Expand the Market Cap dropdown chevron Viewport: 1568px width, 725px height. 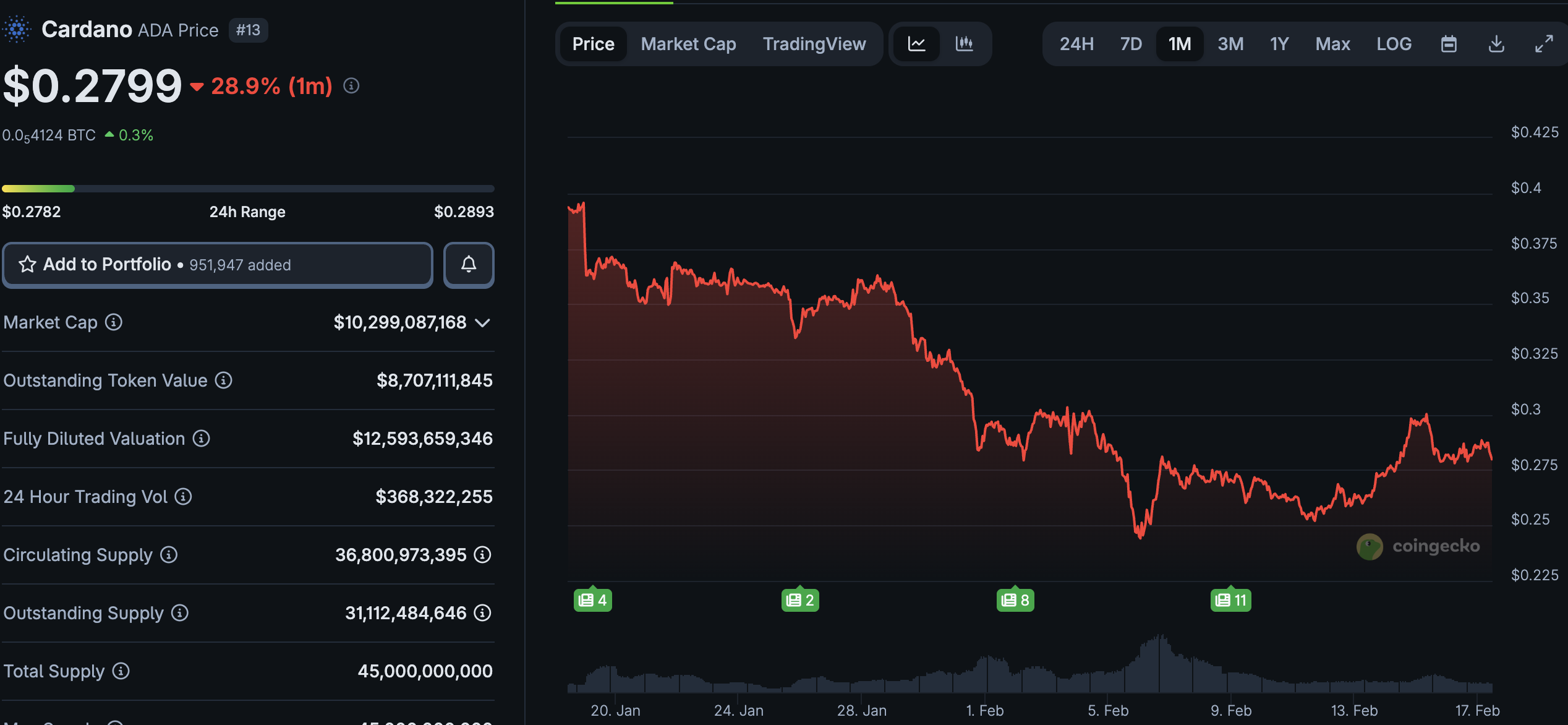coord(482,323)
